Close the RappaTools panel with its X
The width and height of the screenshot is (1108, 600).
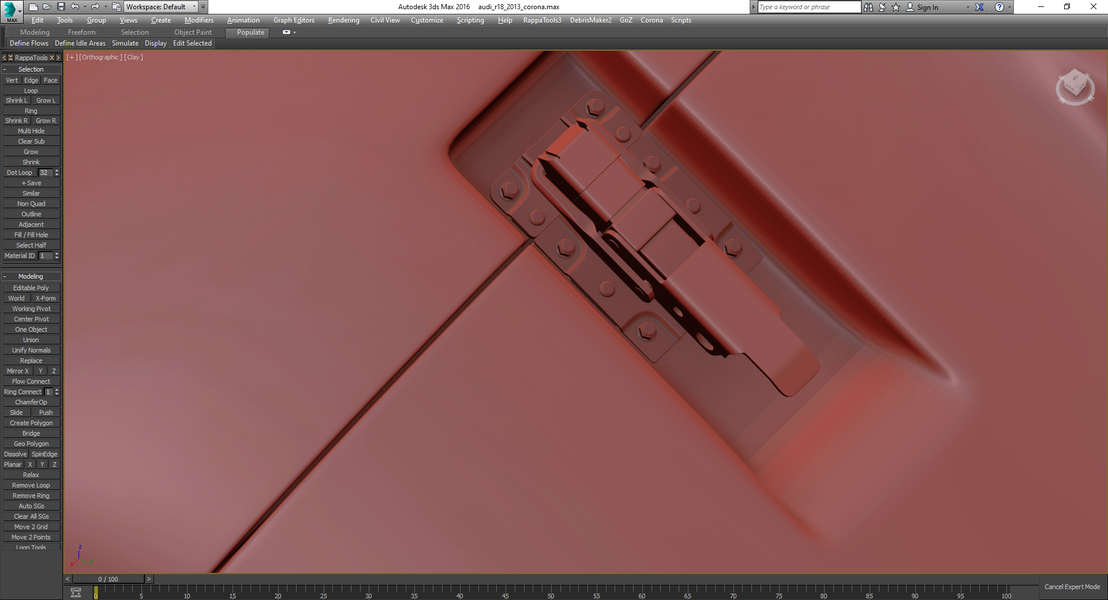52,58
